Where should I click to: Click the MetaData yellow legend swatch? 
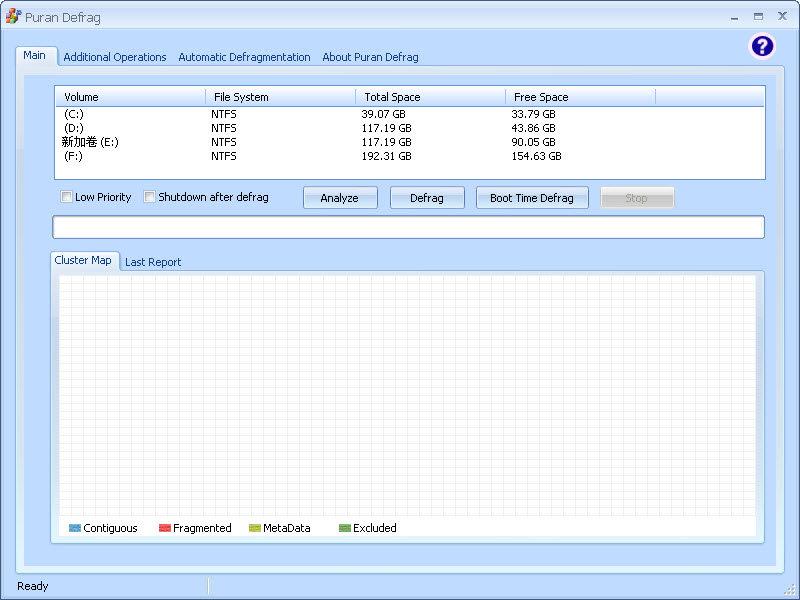(255, 528)
